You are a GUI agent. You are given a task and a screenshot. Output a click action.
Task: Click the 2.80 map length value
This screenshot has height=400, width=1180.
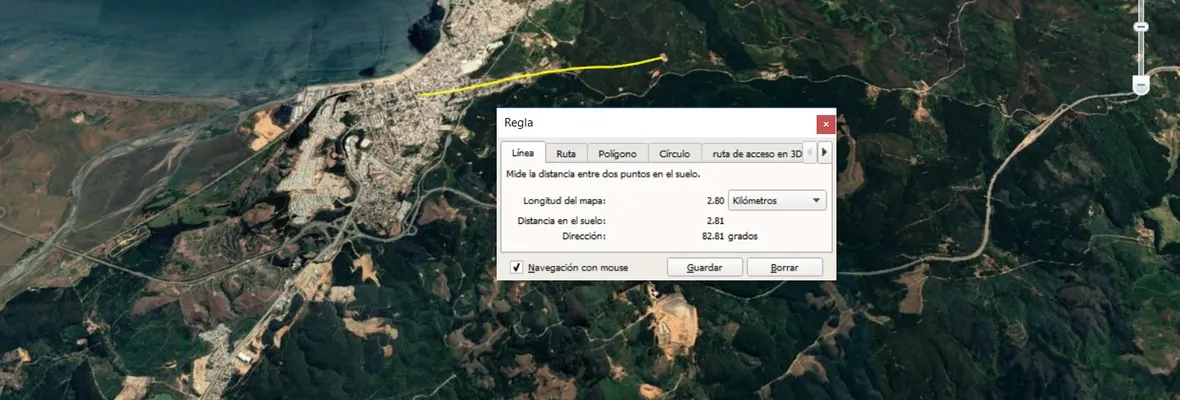[715, 201]
